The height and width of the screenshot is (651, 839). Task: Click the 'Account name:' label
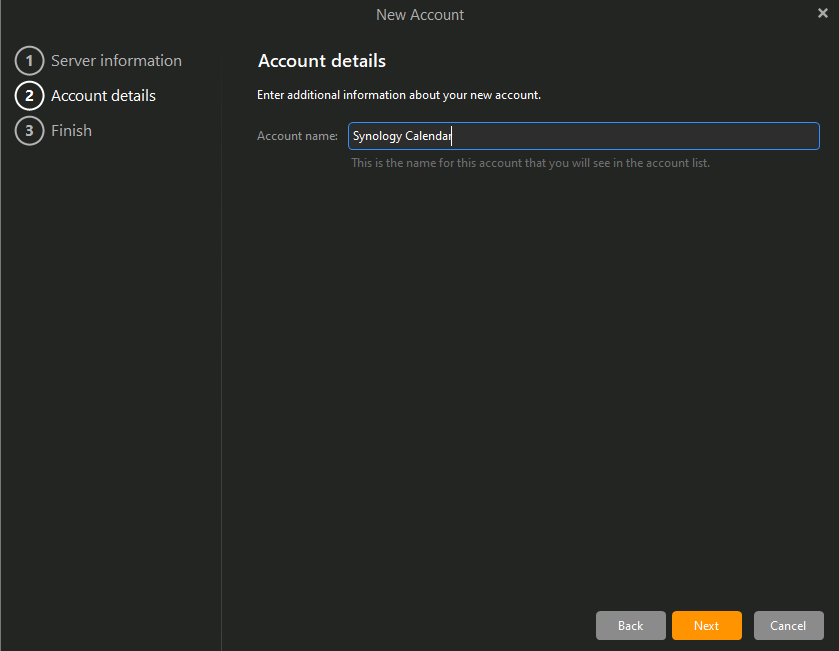click(297, 136)
